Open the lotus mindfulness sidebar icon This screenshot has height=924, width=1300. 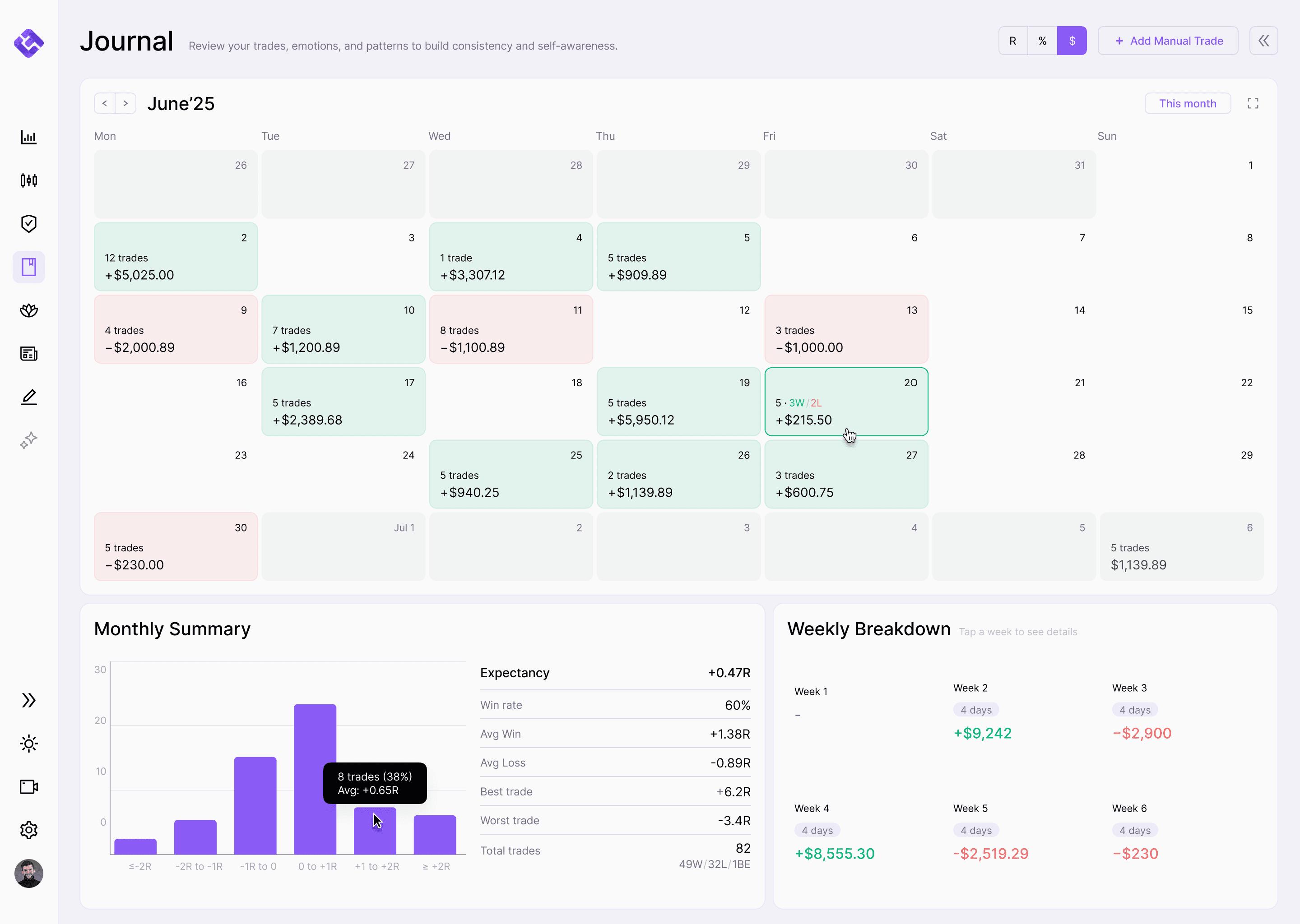click(x=28, y=310)
